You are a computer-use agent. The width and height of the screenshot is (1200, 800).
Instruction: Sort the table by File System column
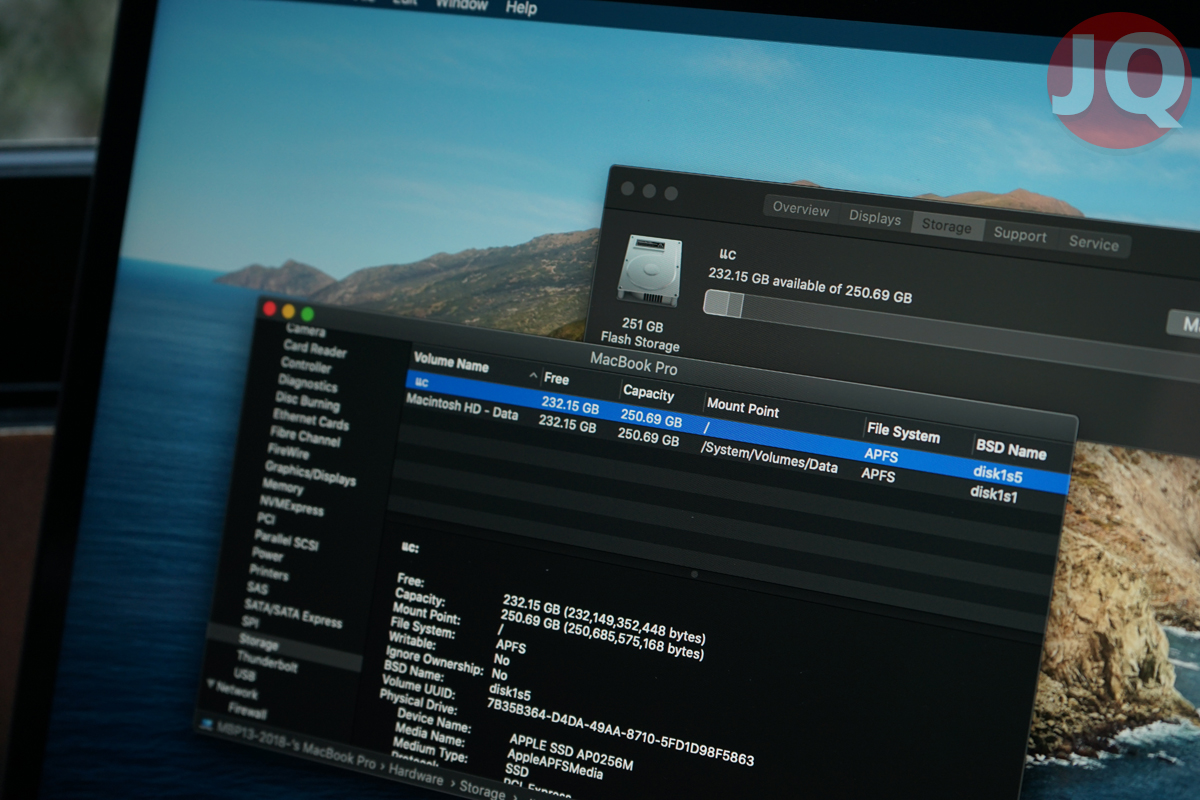tap(903, 434)
